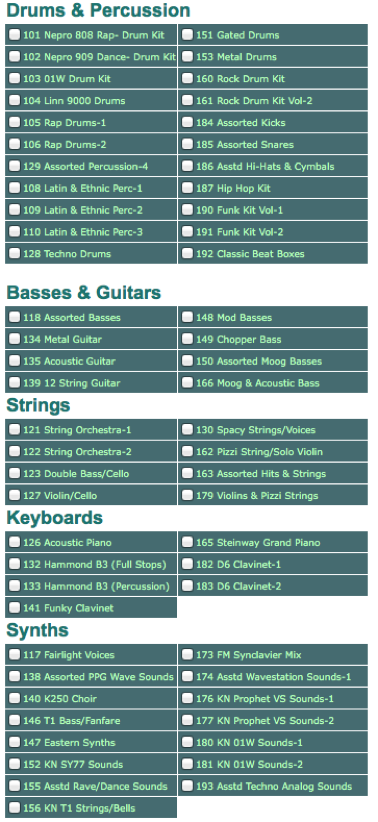The width and height of the screenshot is (378, 822).
Task: Check the 135 Acoustic Guitar box
Action: [x=15, y=361]
